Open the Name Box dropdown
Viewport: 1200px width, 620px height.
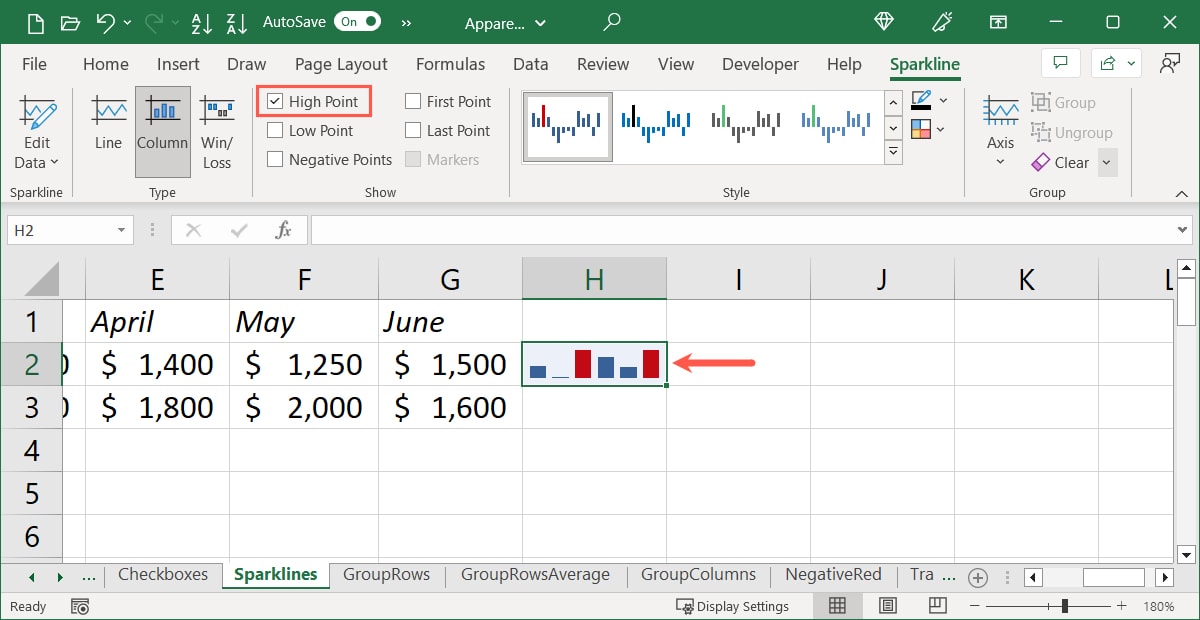click(x=121, y=230)
